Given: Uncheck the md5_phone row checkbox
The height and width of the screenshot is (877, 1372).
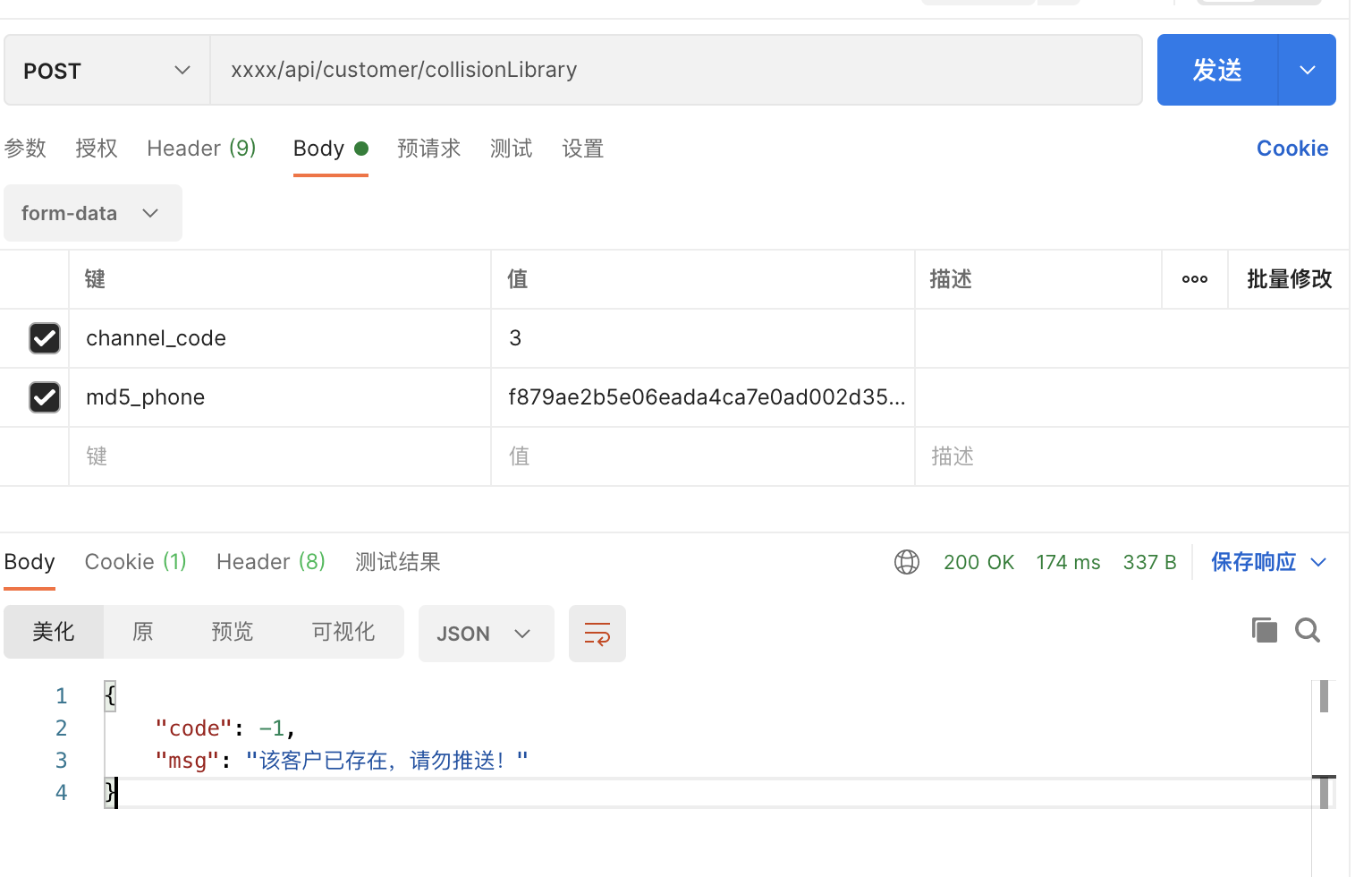Looking at the screenshot, I should (45, 397).
